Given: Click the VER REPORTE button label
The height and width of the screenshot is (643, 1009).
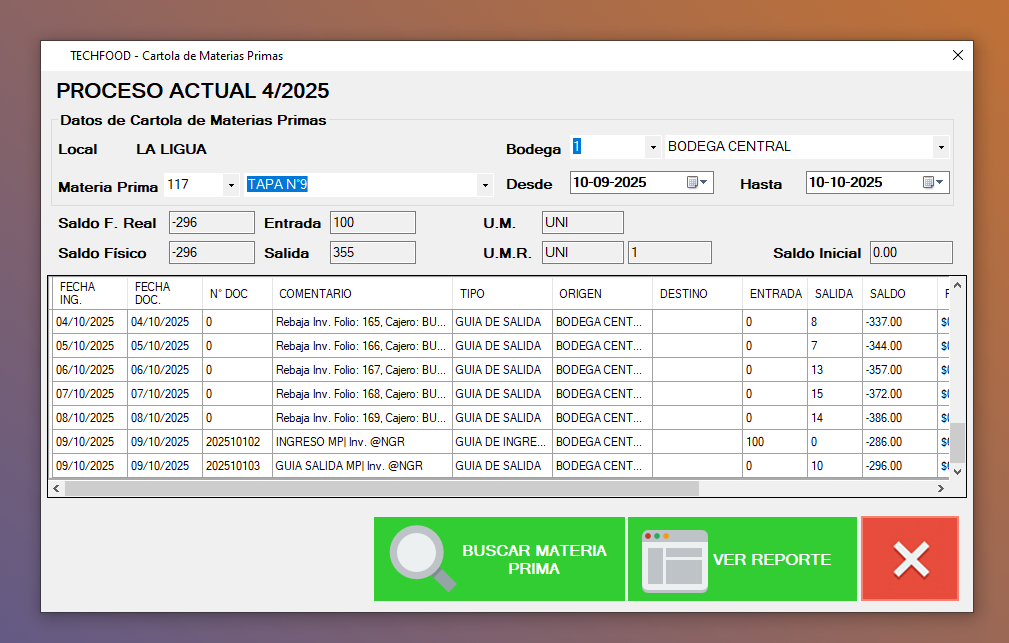Looking at the screenshot, I should pos(771,559).
